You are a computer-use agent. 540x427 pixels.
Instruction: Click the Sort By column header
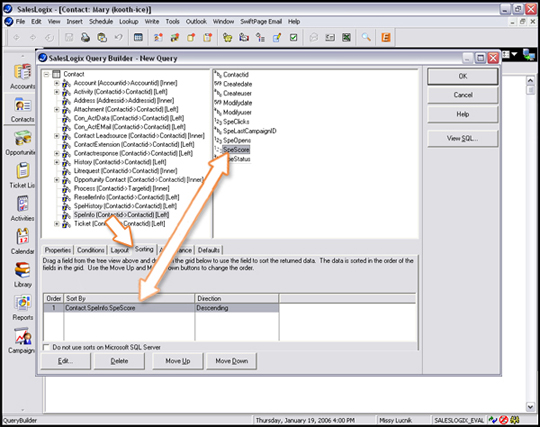[129, 298]
